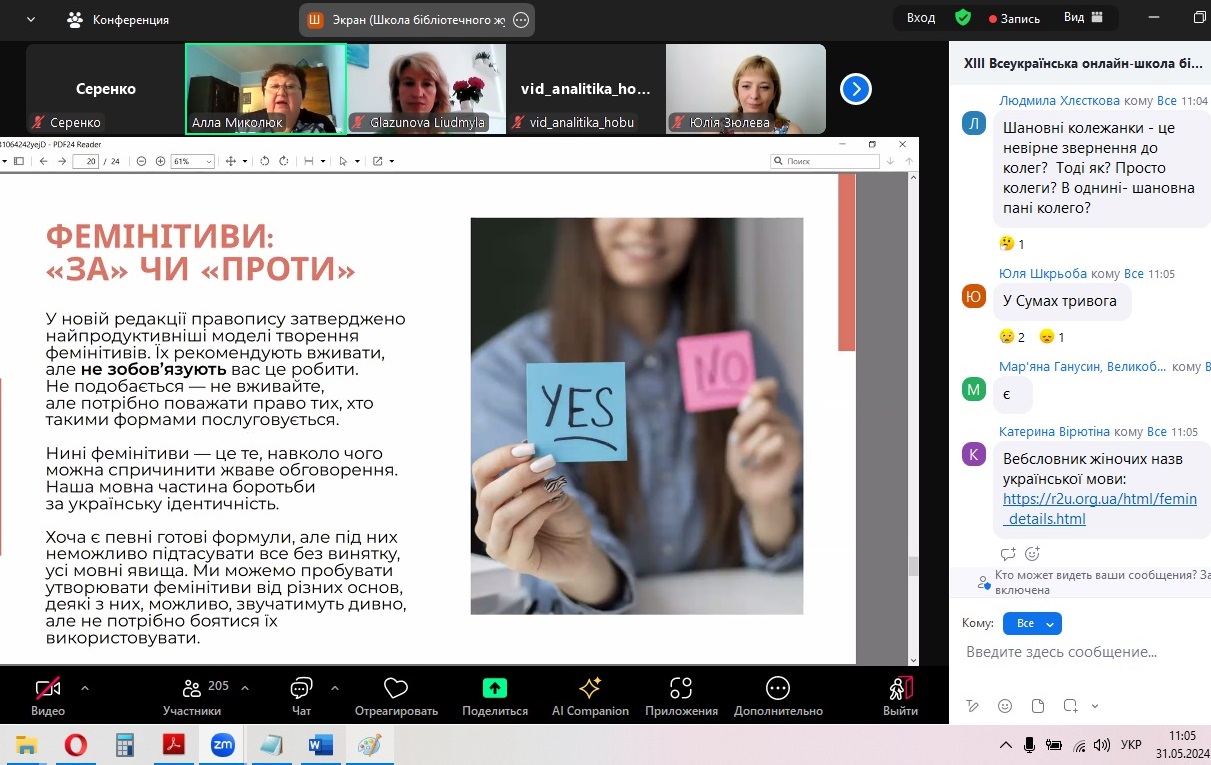
Task: Open r2u.org.ua link in chat
Action: pyautogui.click(x=1099, y=509)
